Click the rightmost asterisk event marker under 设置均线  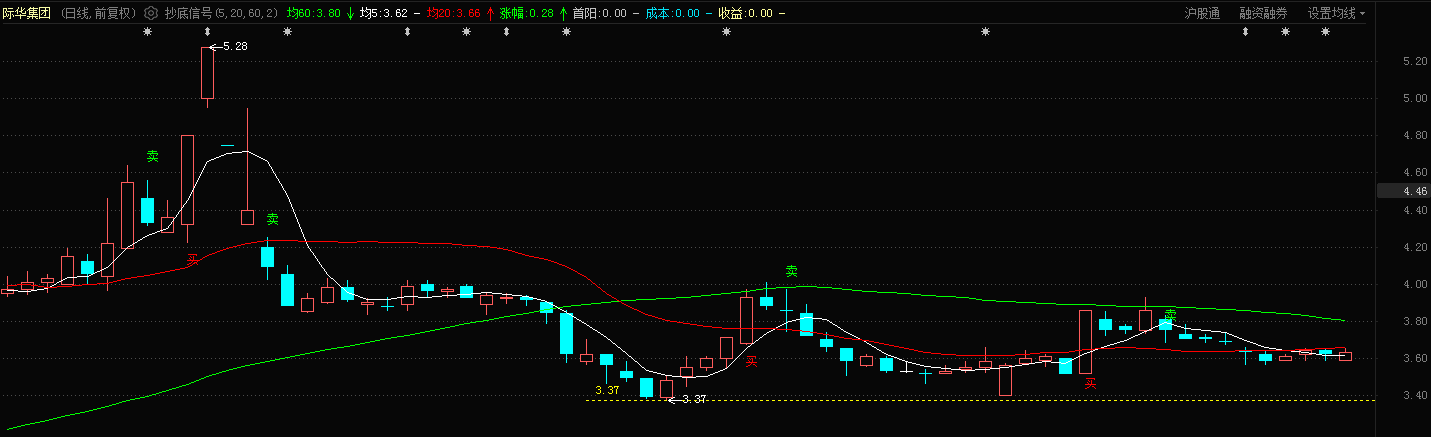click(1326, 32)
